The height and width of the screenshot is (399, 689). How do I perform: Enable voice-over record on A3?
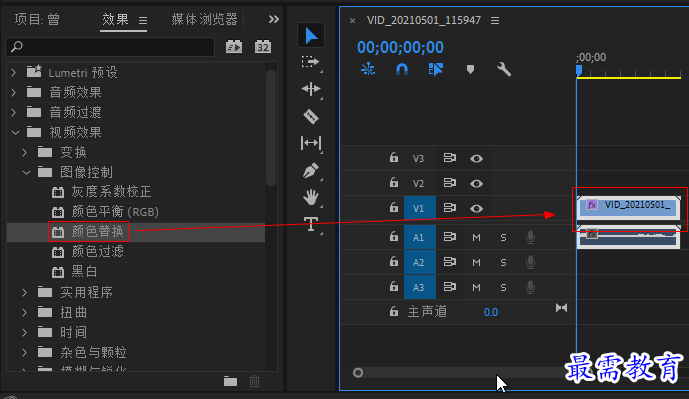click(x=530, y=287)
